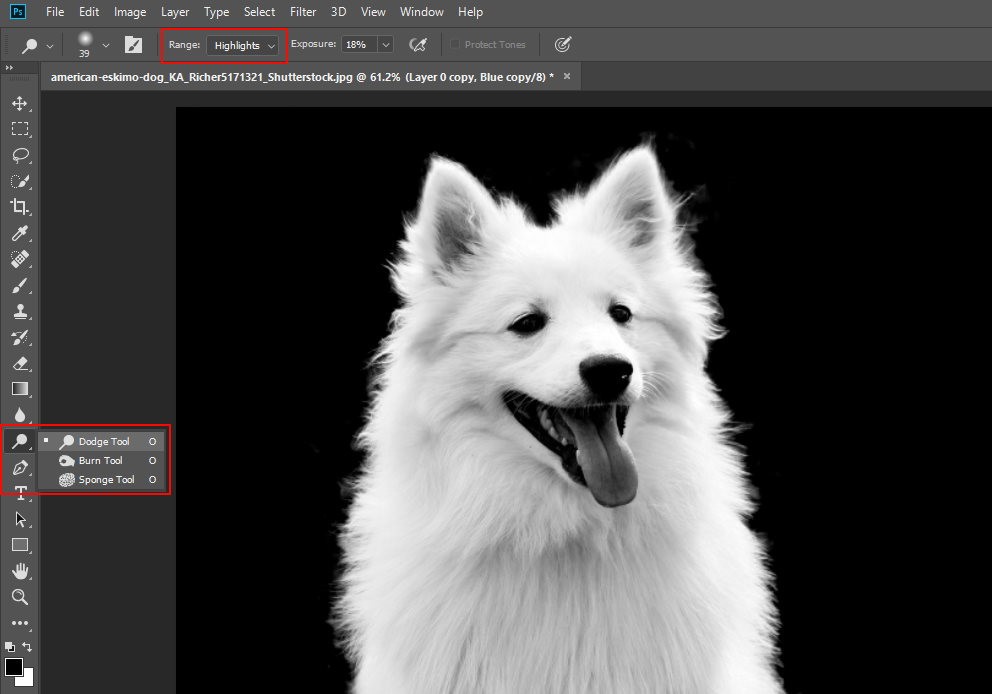Open the Exposure slider dropdown arrow
Screen dimensions: 992x694
point(385,44)
